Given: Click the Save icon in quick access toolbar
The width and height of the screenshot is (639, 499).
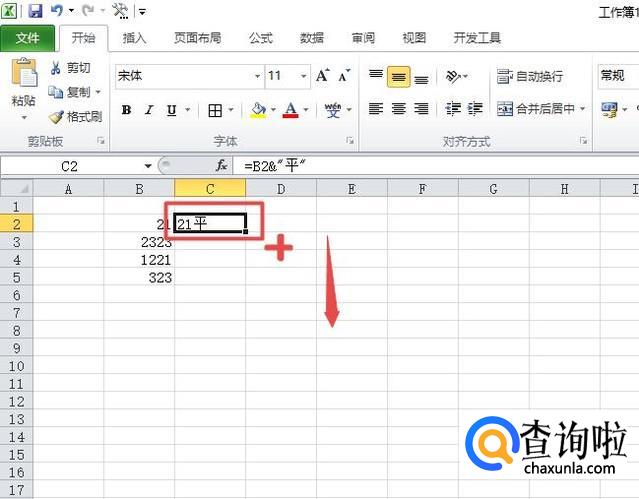Looking at the screenshot, I should coord(35,11).
